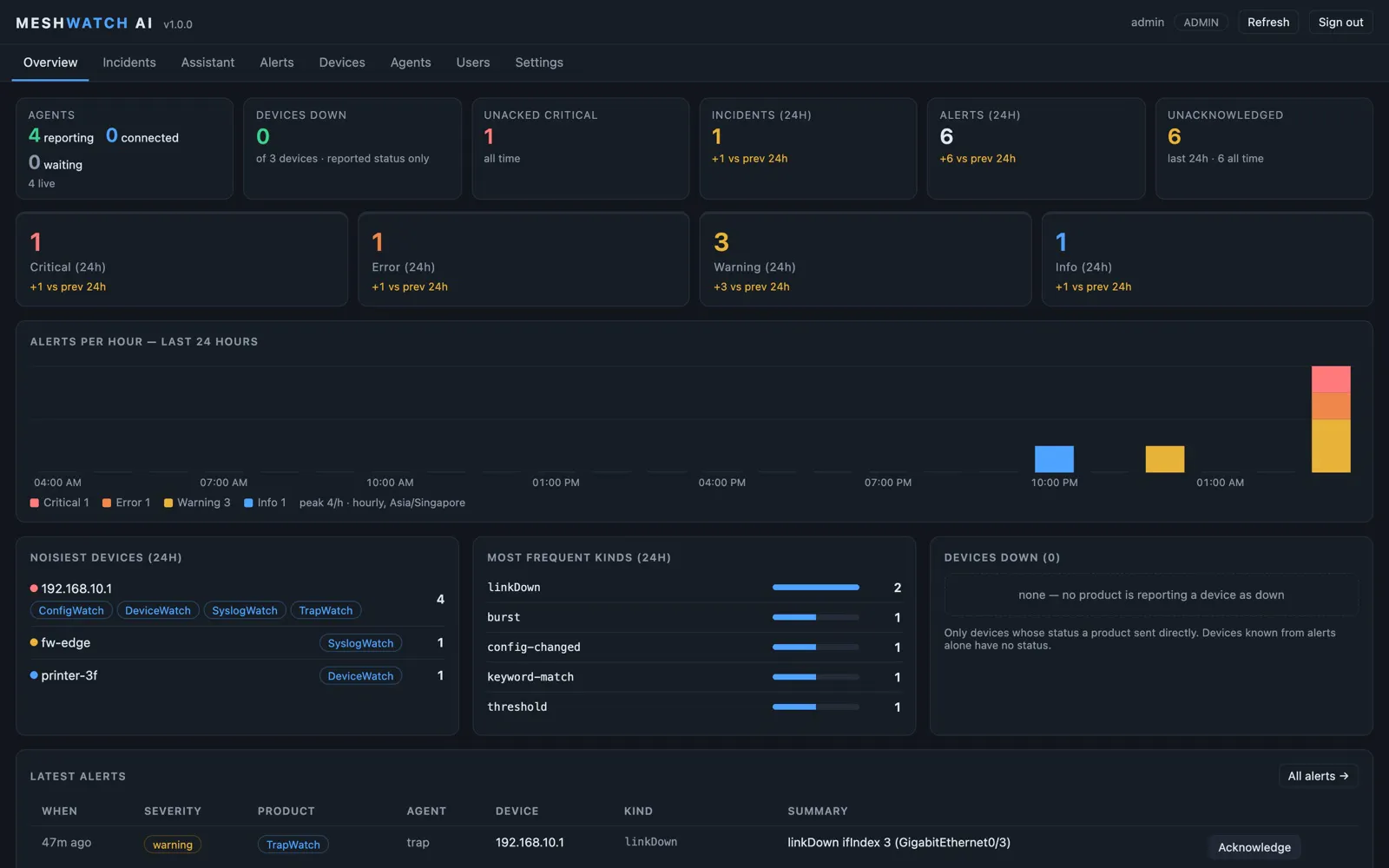Click the linkDown ifIndex 3 summary text
This screenshot has height=868, width=1389.
tap(899, 842)
